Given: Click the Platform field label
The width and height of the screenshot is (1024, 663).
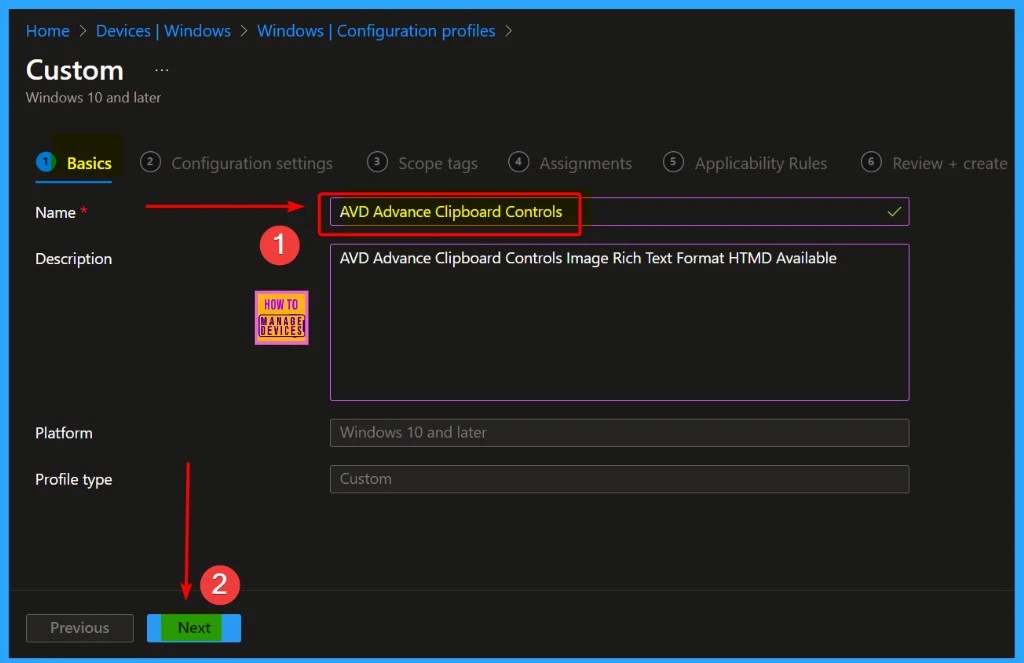Looking at the screenshot, I should [x=64, y=433].
